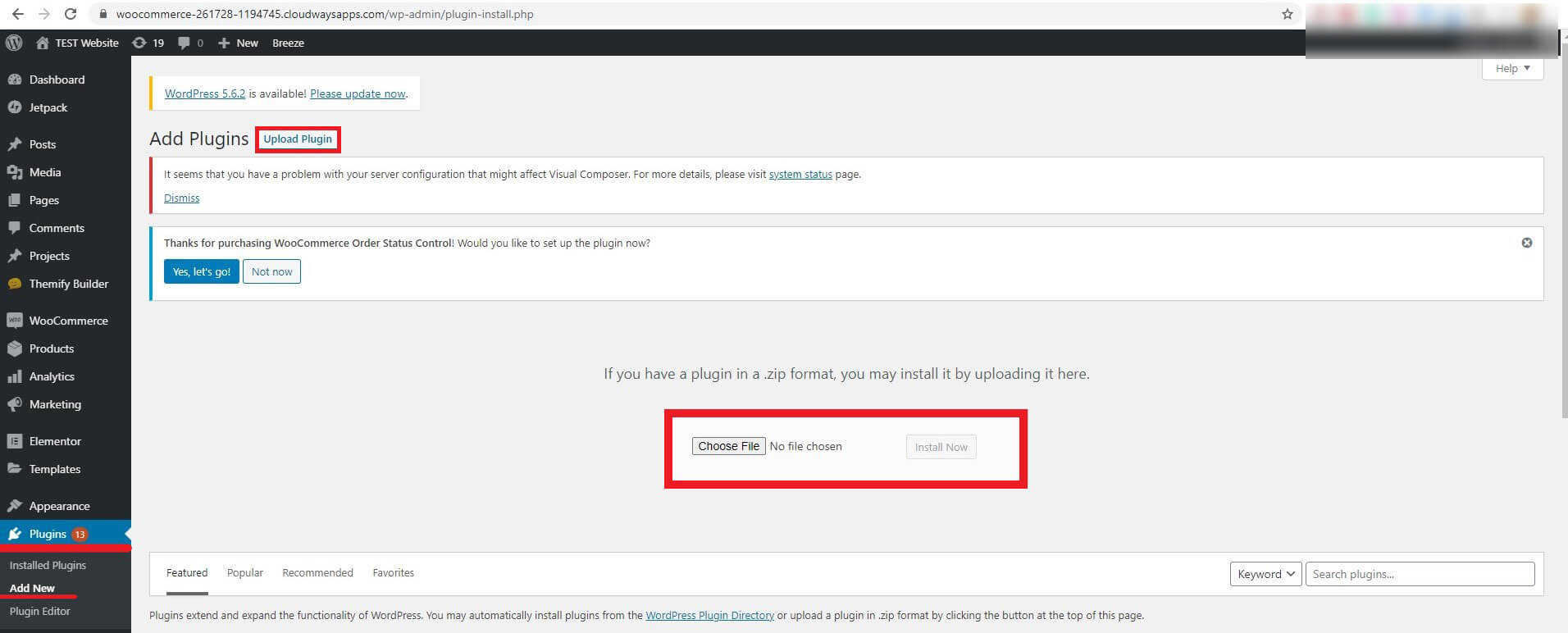The height and width of the screenshot is (633, 1568).
Task: Click the Jetpack icon in sidebar
Action: point(14,107)
